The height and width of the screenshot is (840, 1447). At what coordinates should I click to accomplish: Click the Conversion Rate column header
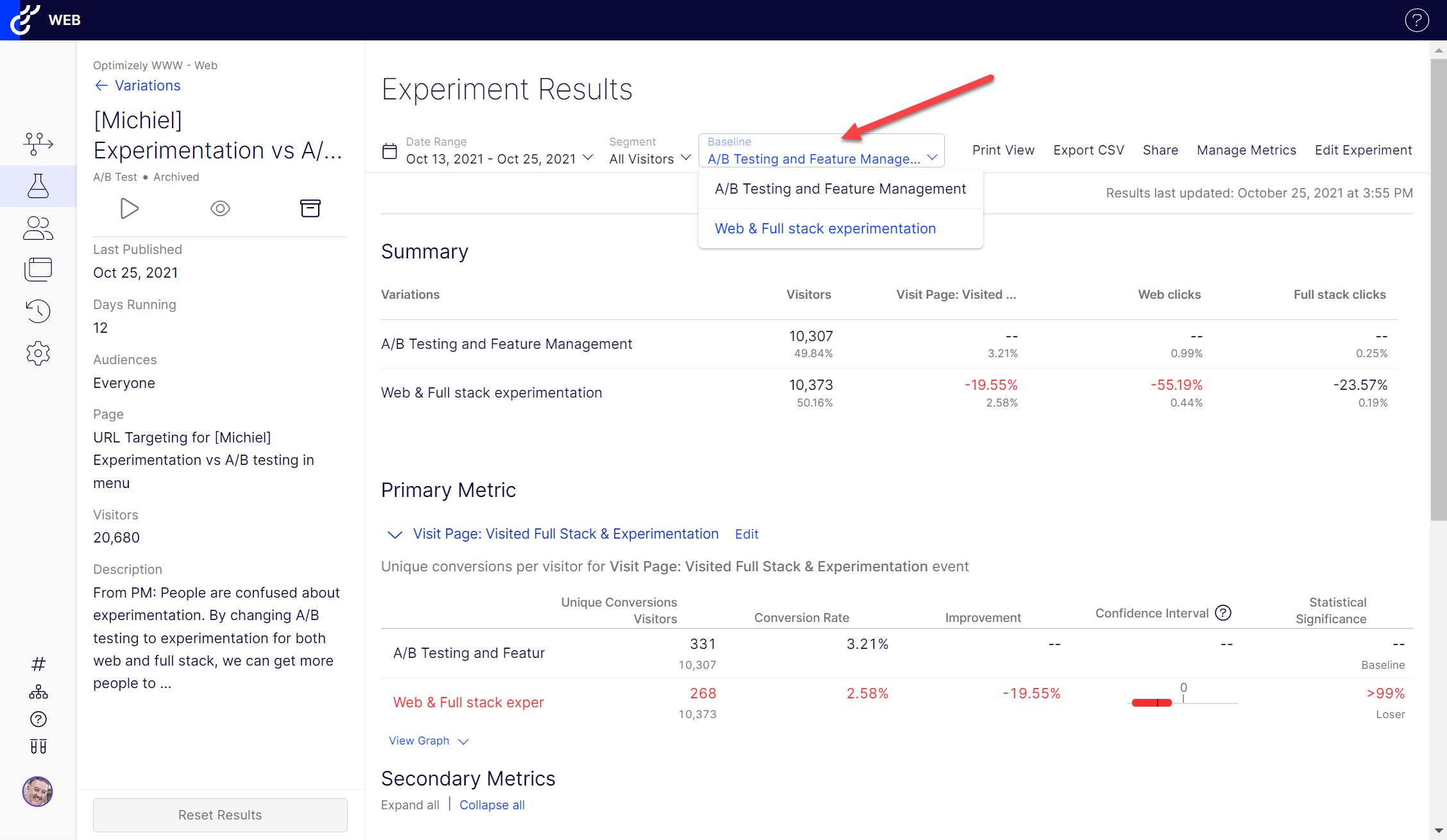(x=801, y=618)
